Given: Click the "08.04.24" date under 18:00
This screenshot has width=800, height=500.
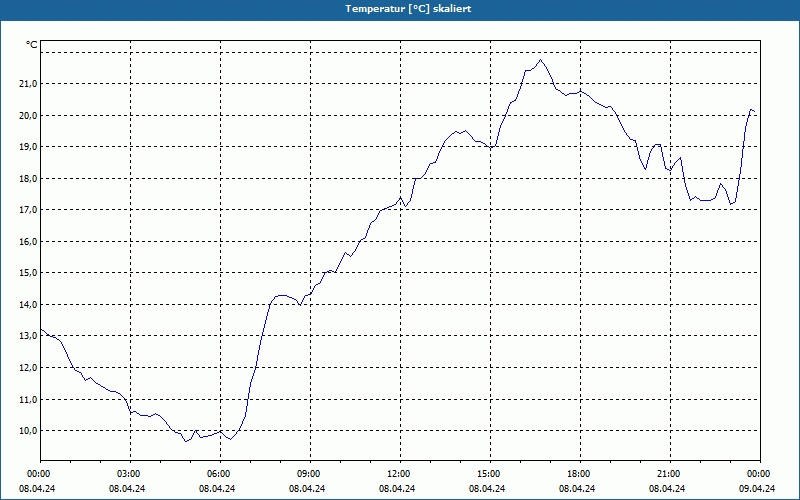Looking at the screenshot, I should [x=577, y=488].
